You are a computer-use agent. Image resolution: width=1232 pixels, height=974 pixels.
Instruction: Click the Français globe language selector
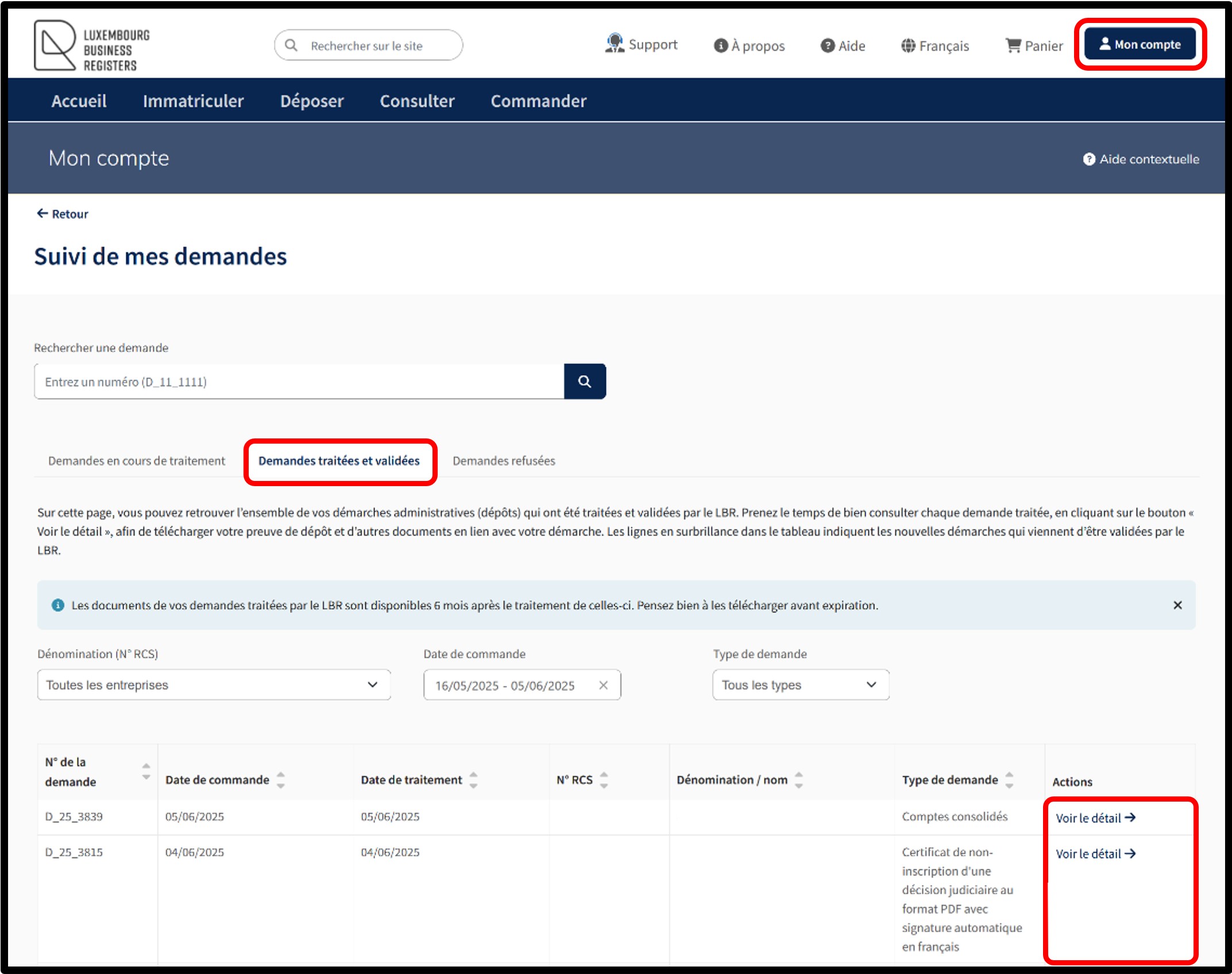point(934,46)
